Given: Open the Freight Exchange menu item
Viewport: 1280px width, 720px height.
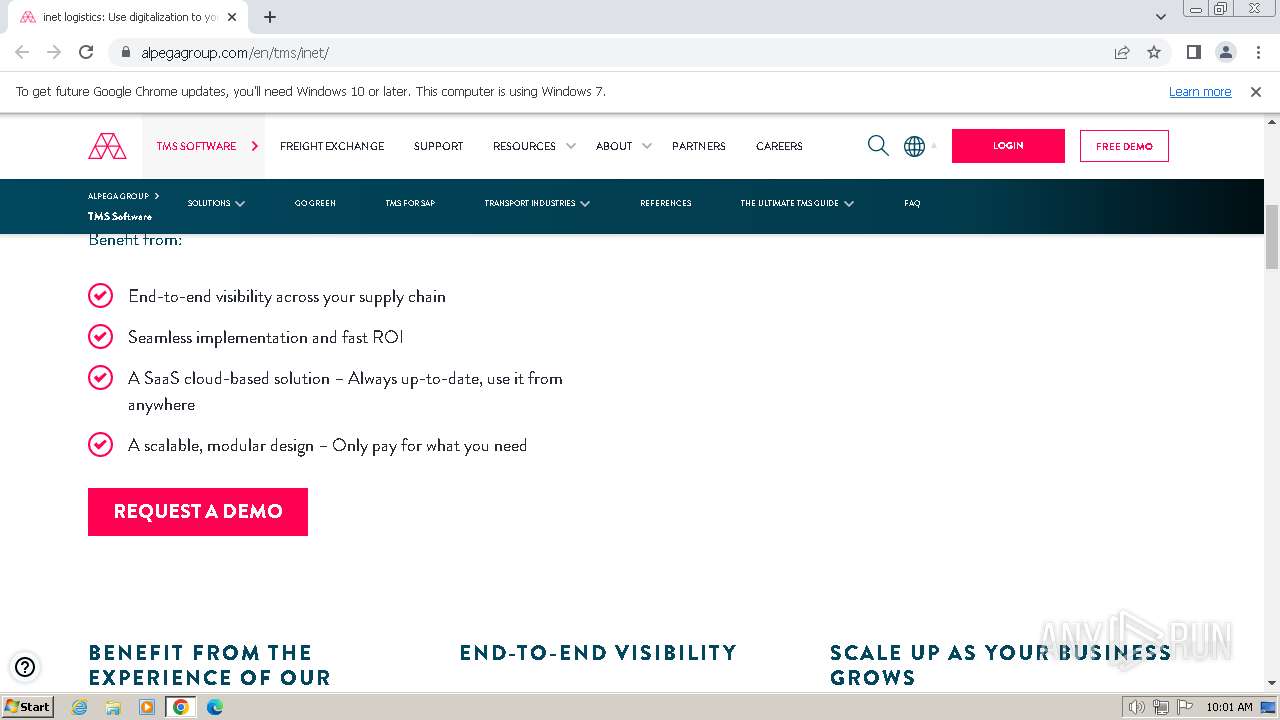Looking at the screenshot, I should (332, 146).
